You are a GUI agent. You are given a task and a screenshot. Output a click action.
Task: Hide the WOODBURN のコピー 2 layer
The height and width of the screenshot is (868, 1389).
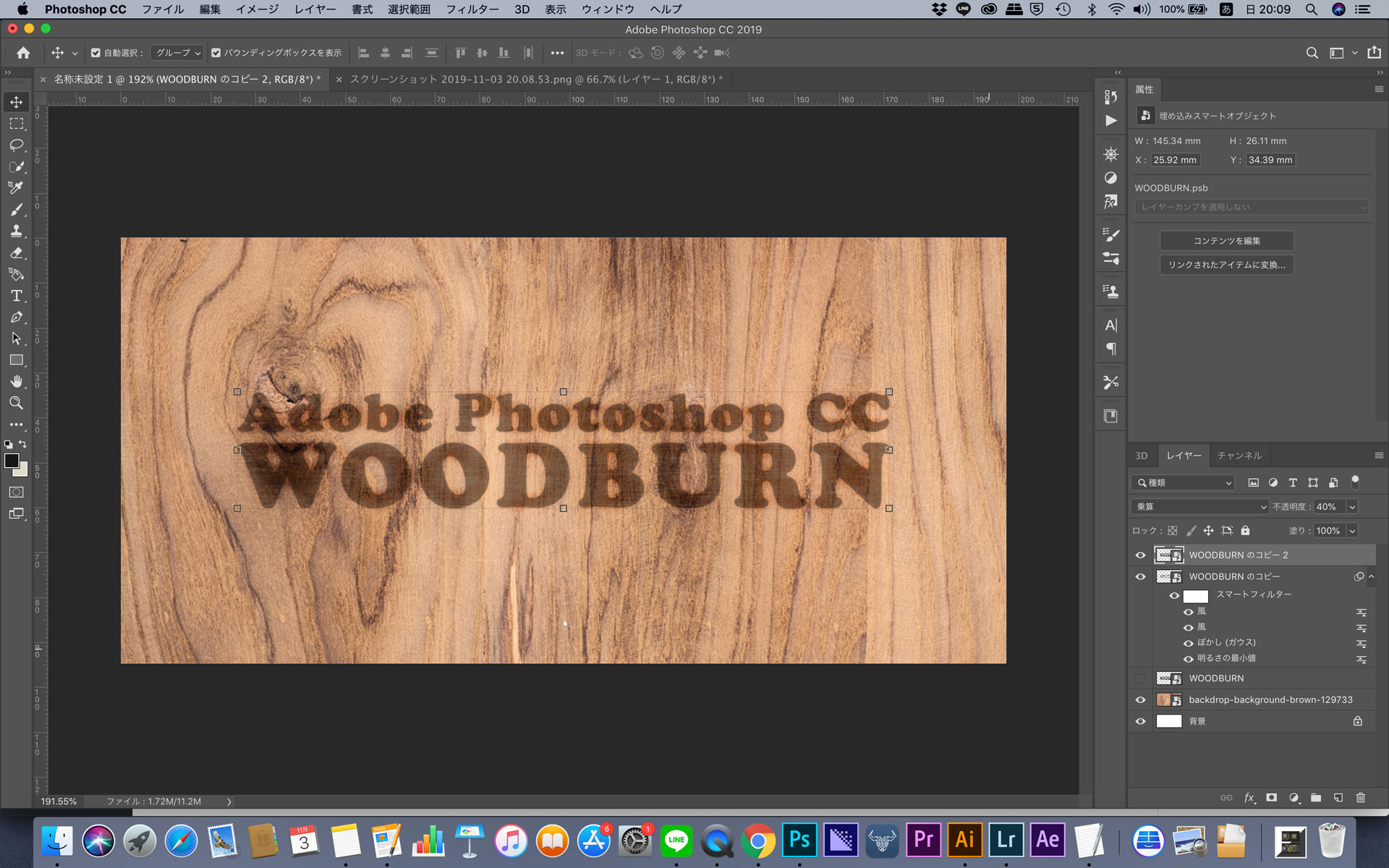click(x=1141, y=556)
